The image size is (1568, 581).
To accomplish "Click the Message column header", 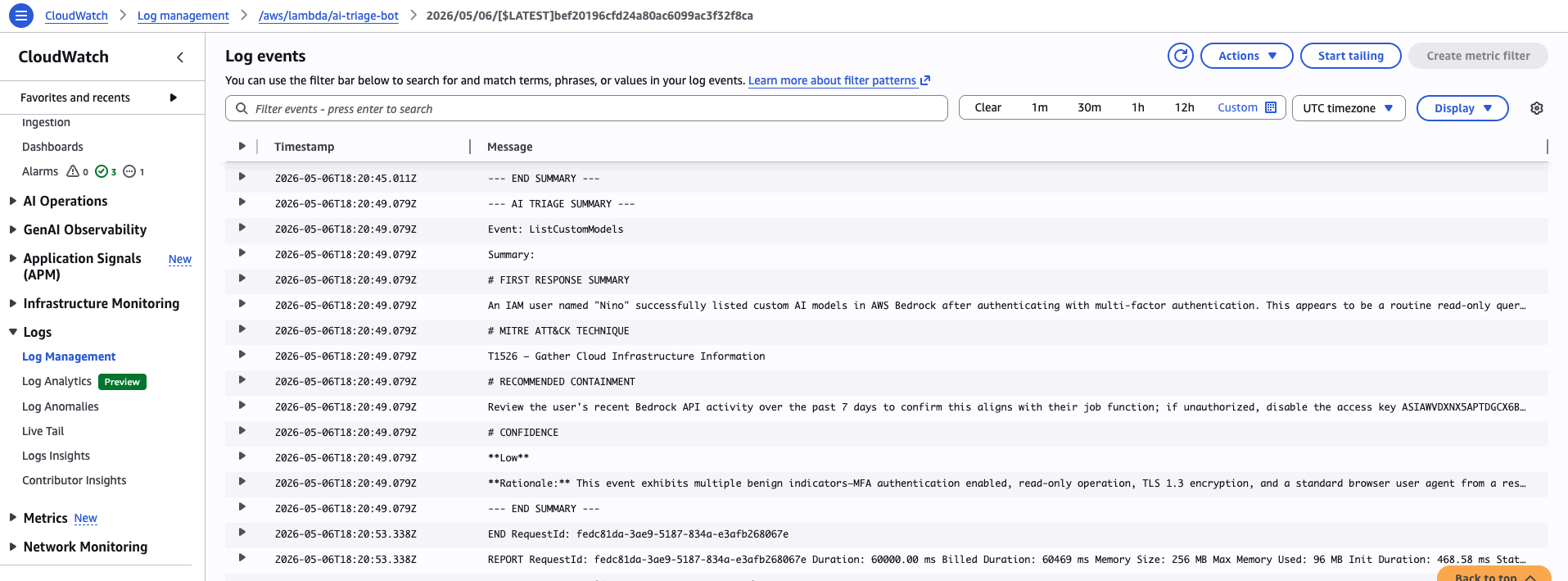I will [509, 147].
